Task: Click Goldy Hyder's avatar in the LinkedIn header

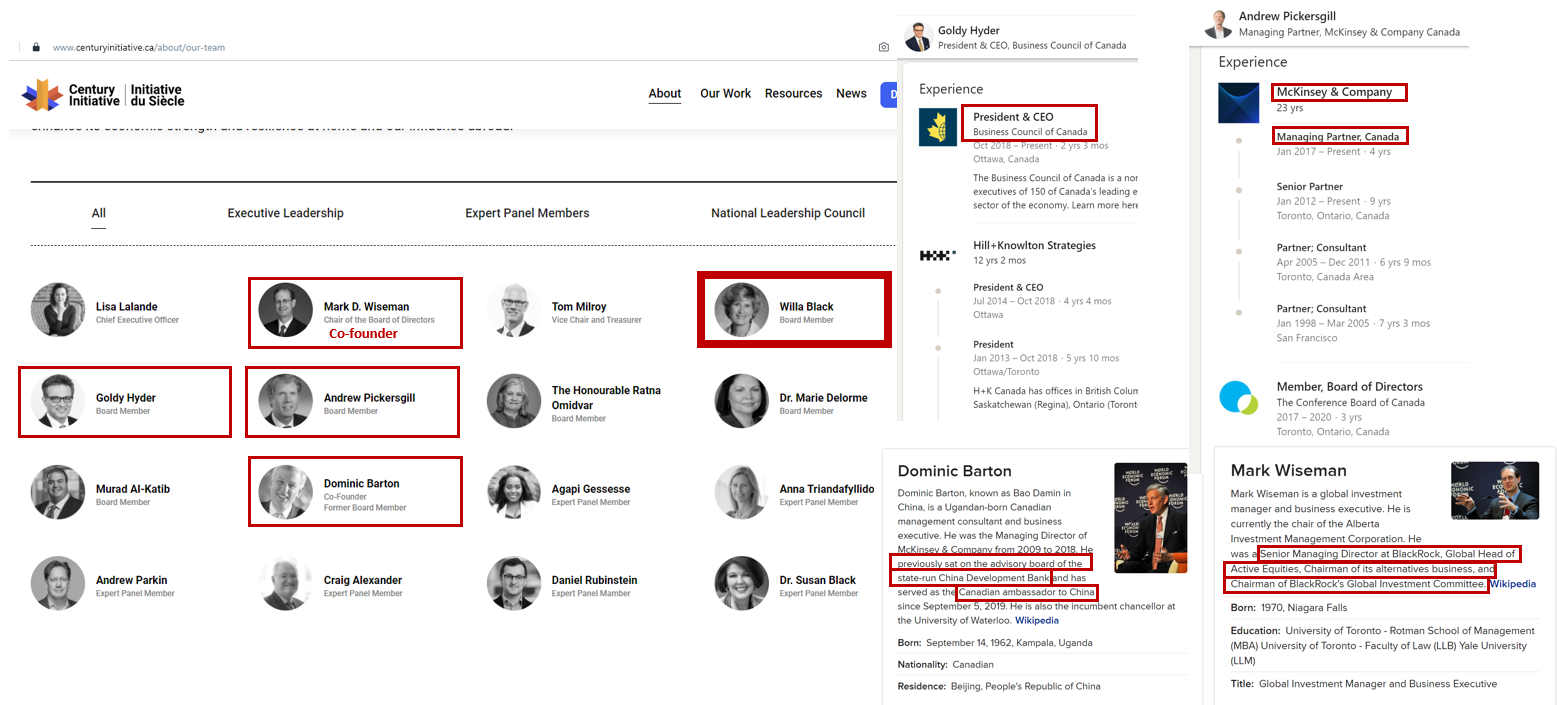Action: pyautogui.click(x=918, y=37)
